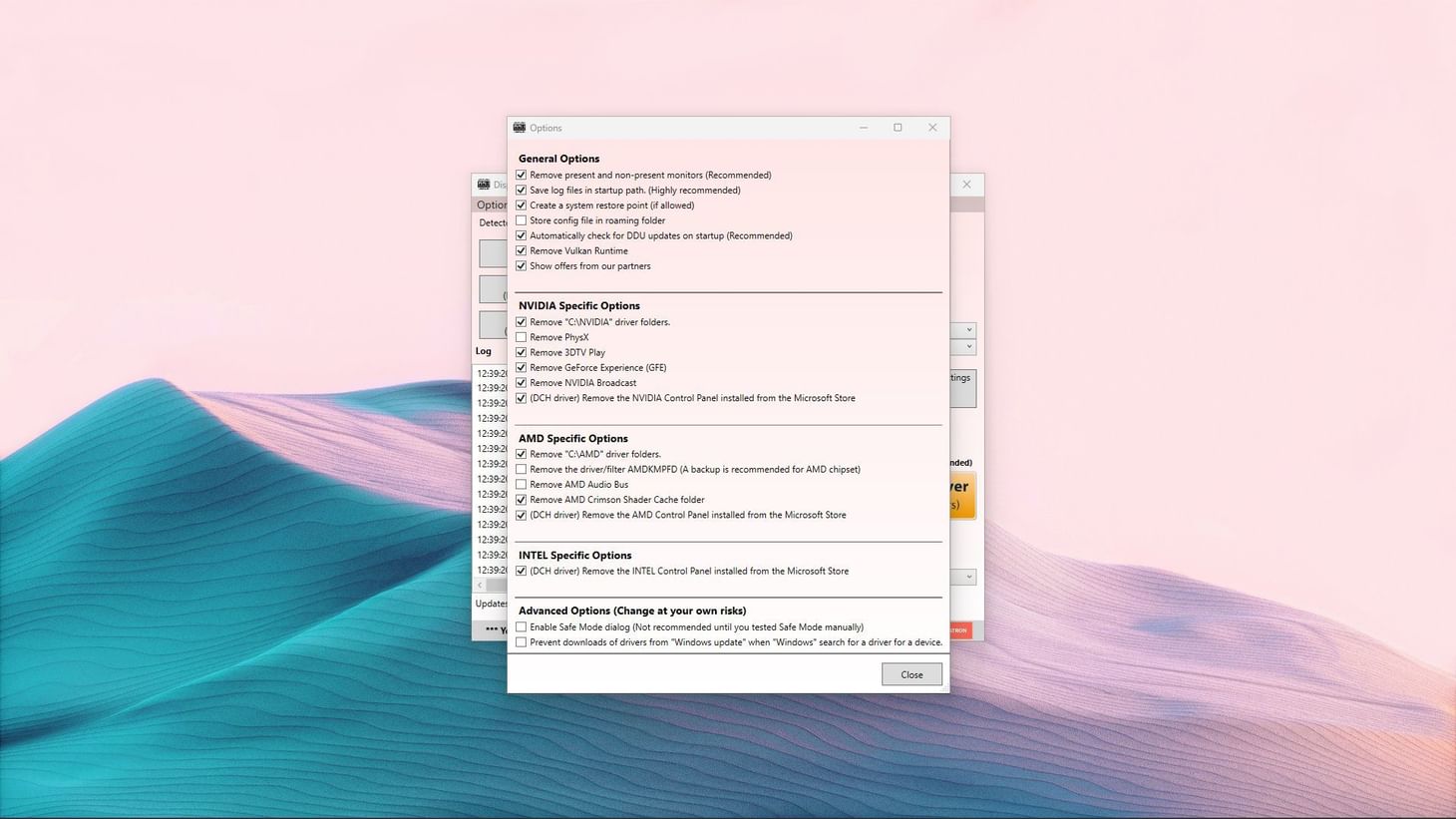This screenshot has height=819, width=1456.
Task: Enable the Safe Mode dialog advanced option
Action: [x=522, y=626]
